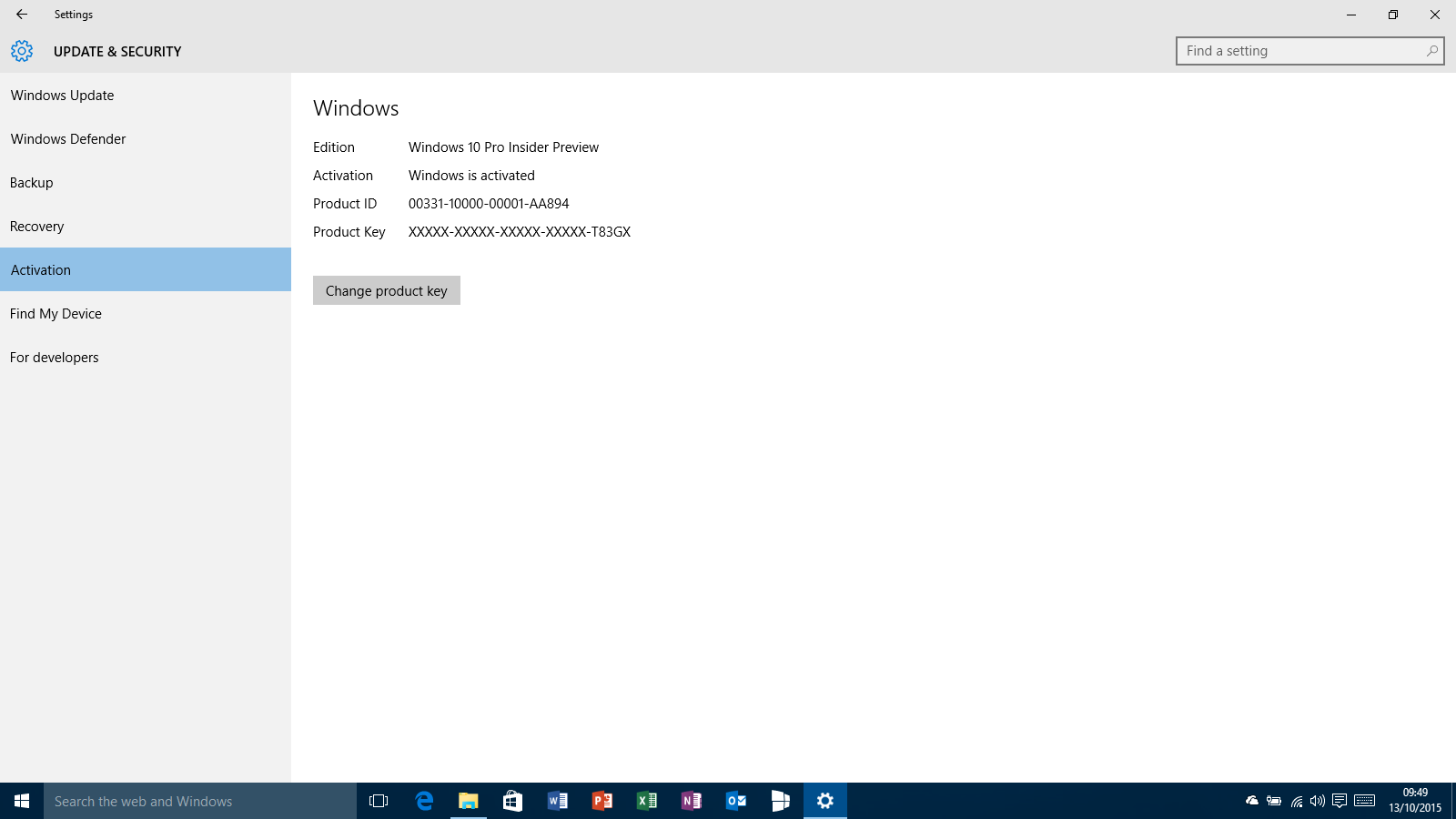The image size is (1456, 819).
Task: Click the Product Key ending T83GX
Action: (520, 232)
